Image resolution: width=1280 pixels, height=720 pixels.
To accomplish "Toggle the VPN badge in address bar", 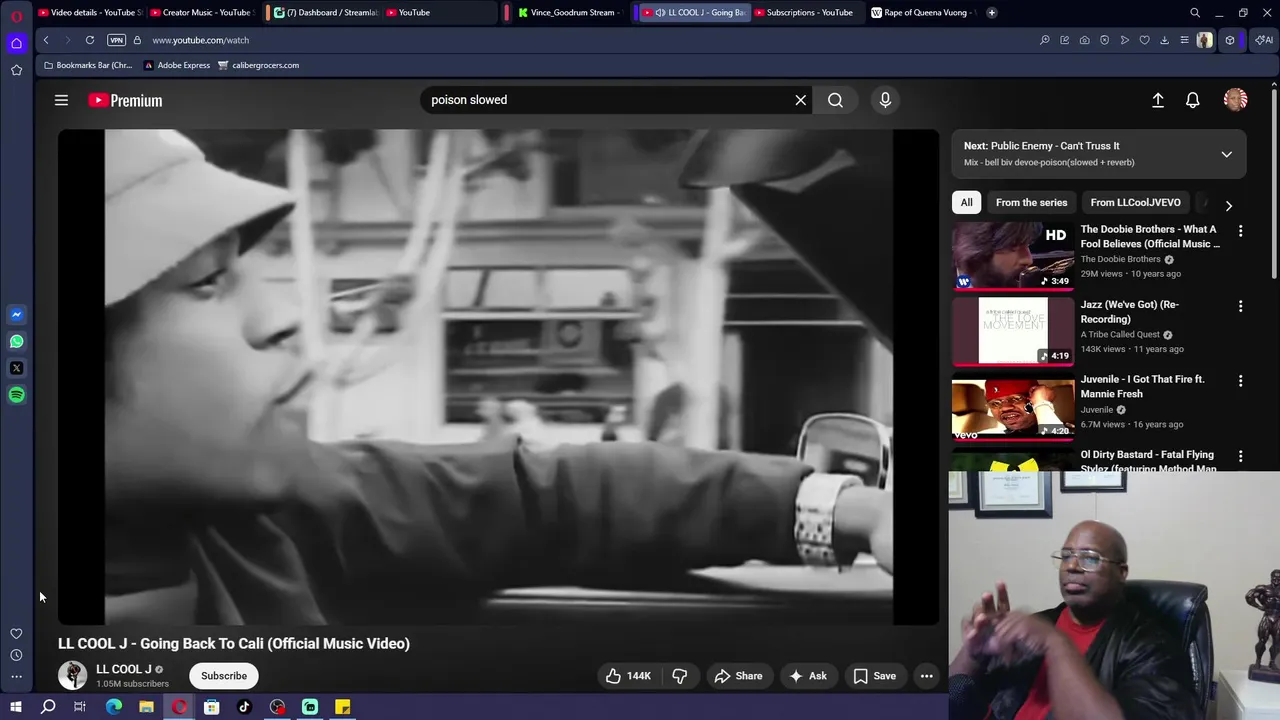I will click(116, 40).
